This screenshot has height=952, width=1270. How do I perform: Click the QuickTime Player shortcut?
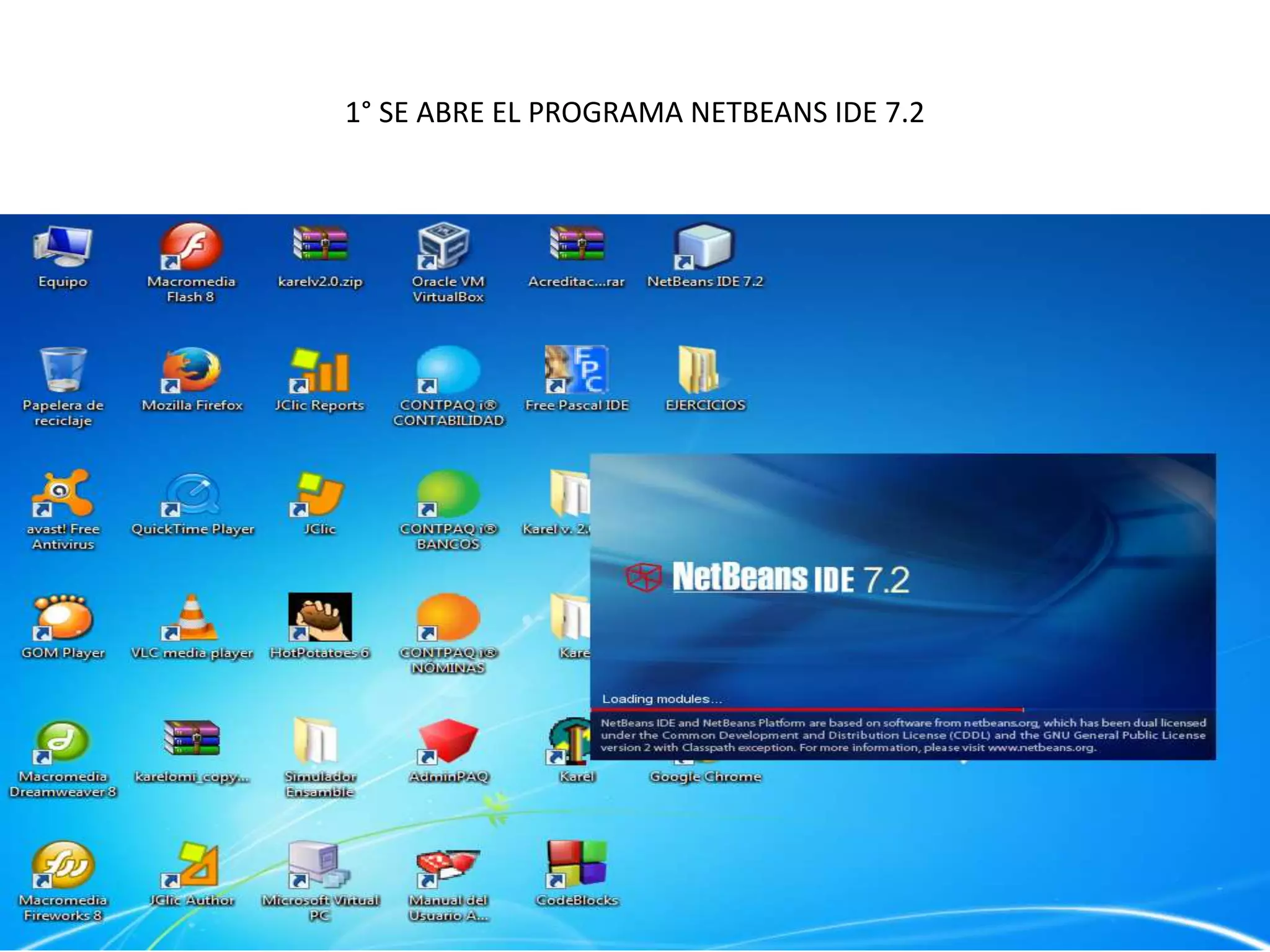191,495
